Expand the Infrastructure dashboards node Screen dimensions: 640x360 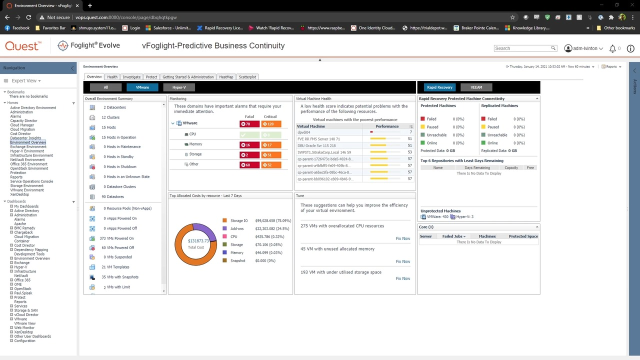[x=11, y=271]
